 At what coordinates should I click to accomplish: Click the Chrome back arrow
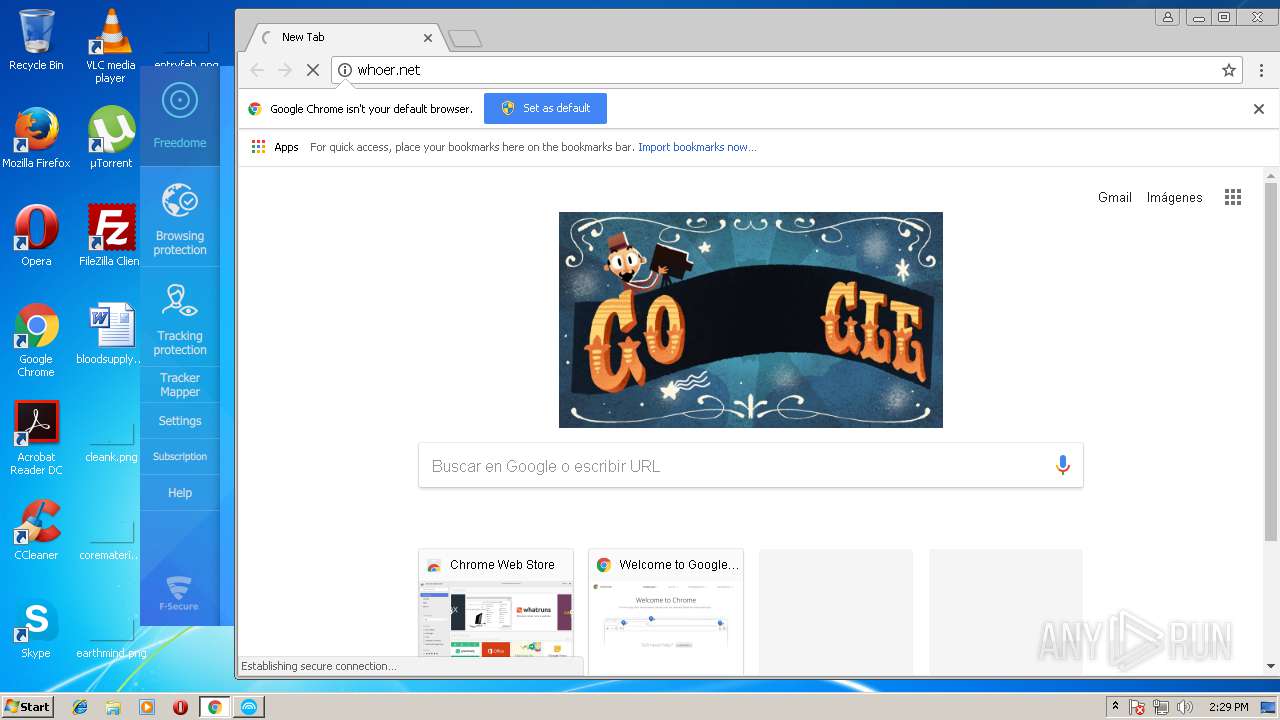(257, 70)
